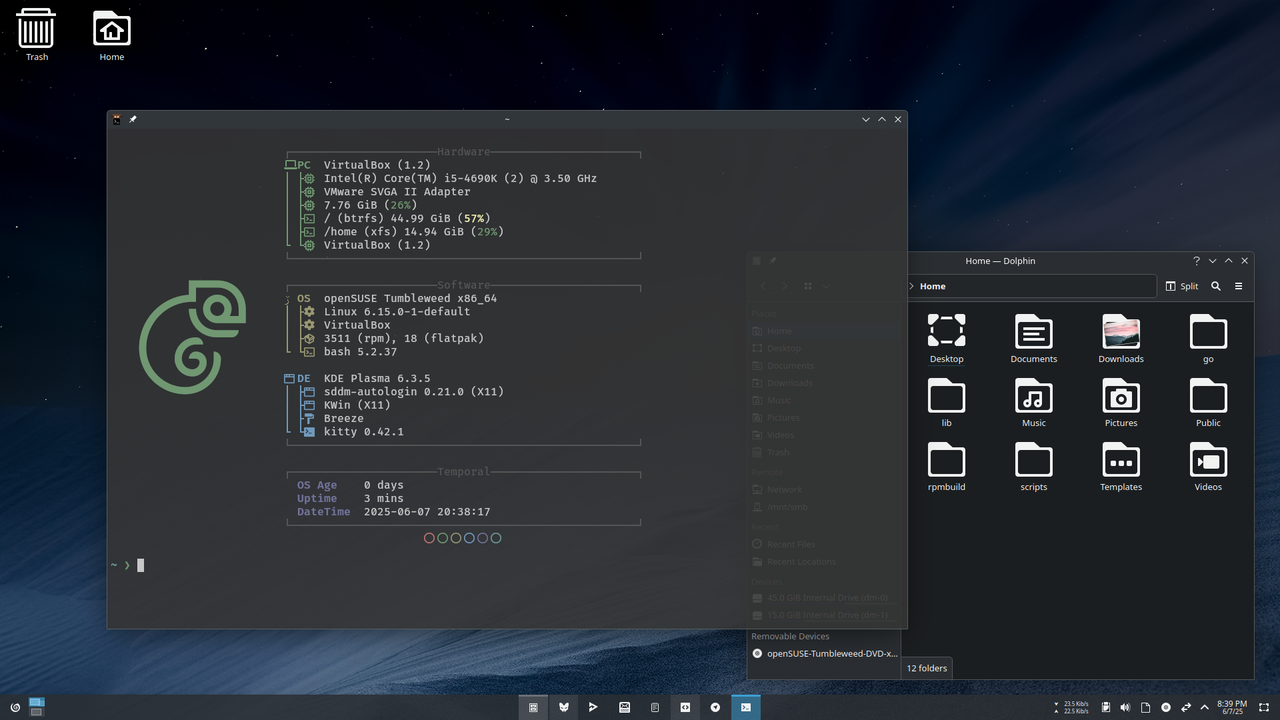Select the go folder in Dolphin
Screen dimensions: 1280x720
tap(1208, 339)
